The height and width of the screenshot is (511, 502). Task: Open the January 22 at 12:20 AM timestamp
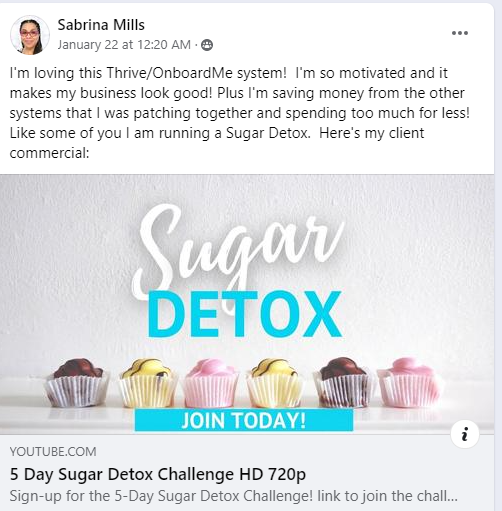[x=124, y=45]
